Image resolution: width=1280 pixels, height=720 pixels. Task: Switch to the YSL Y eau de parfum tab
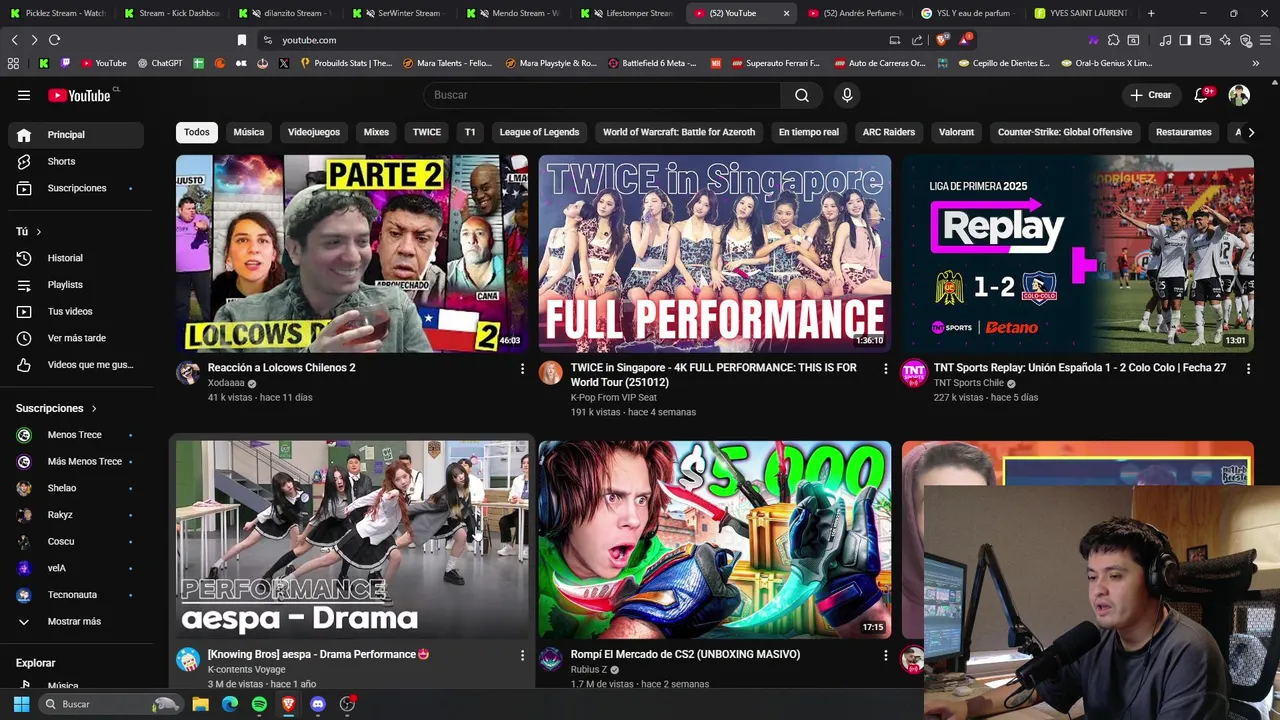tap(968, 13)
